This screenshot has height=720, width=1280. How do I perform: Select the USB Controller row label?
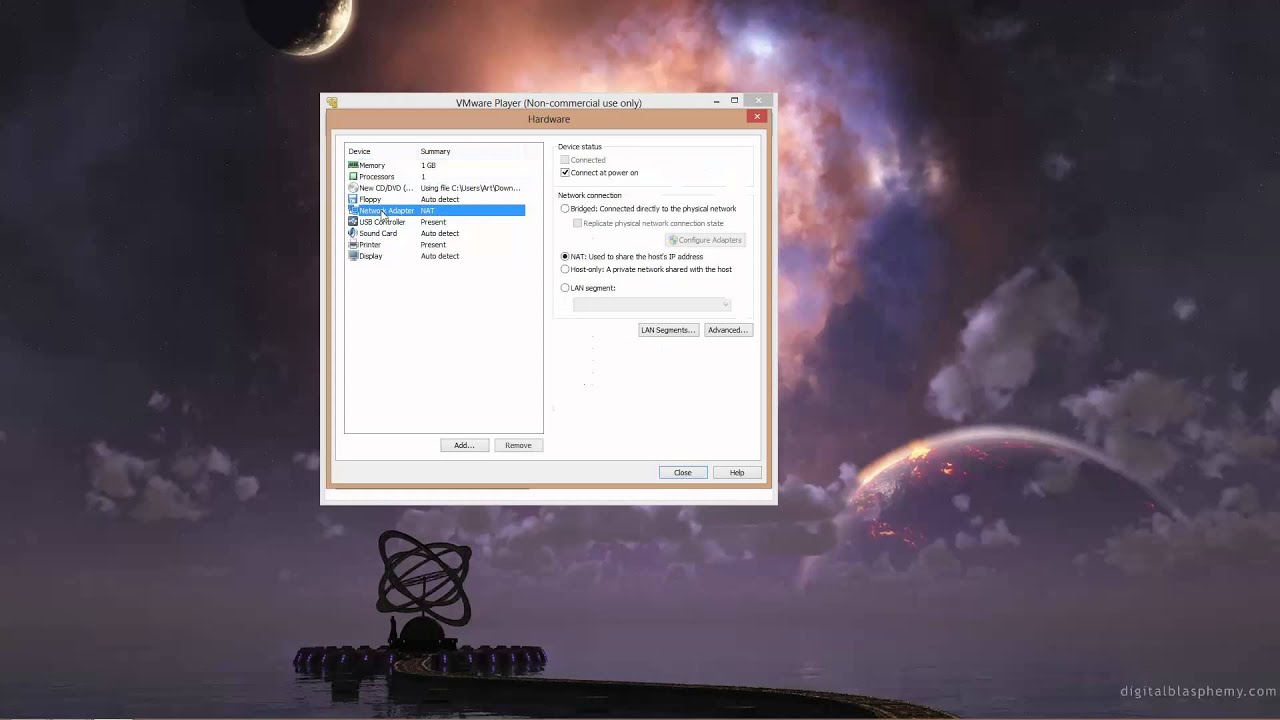point(382,222)
